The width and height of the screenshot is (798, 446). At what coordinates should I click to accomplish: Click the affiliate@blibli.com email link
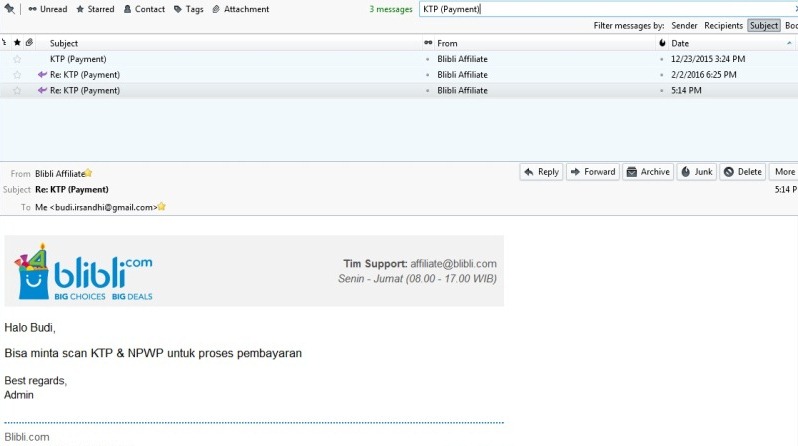pyautogui.click(x=453, y=264)
